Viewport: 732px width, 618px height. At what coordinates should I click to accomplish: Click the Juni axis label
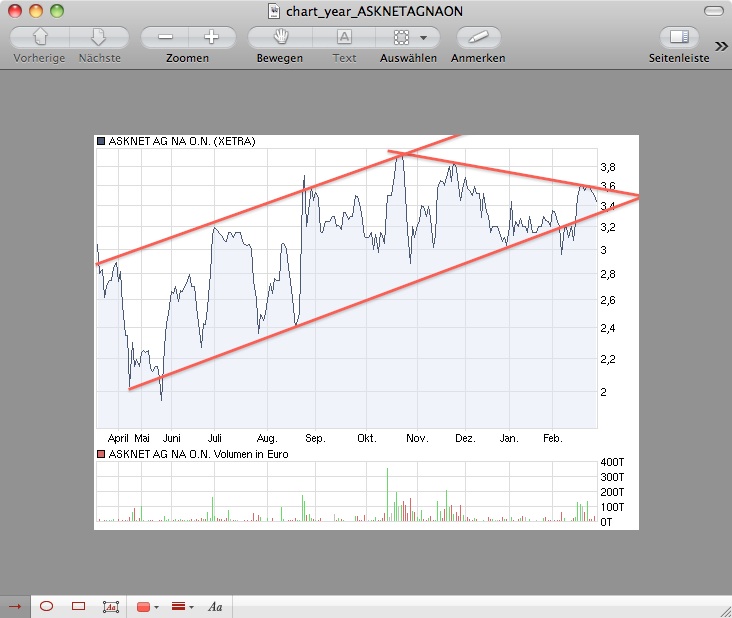coord(172,438)
